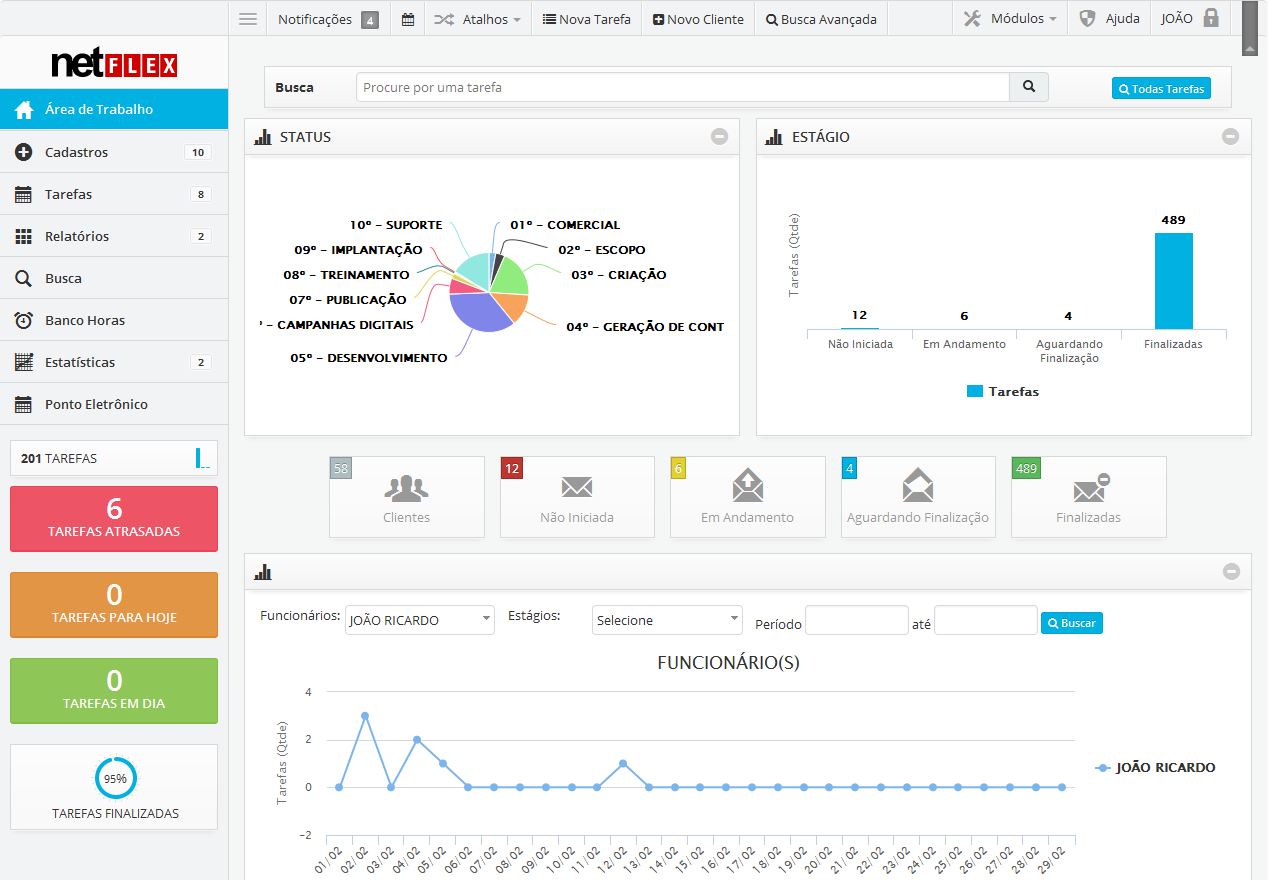The height and width of the screenshot is (880, 1268).
Task: Click the Todas Tarefas button
Action: [x=1161, y=89]
